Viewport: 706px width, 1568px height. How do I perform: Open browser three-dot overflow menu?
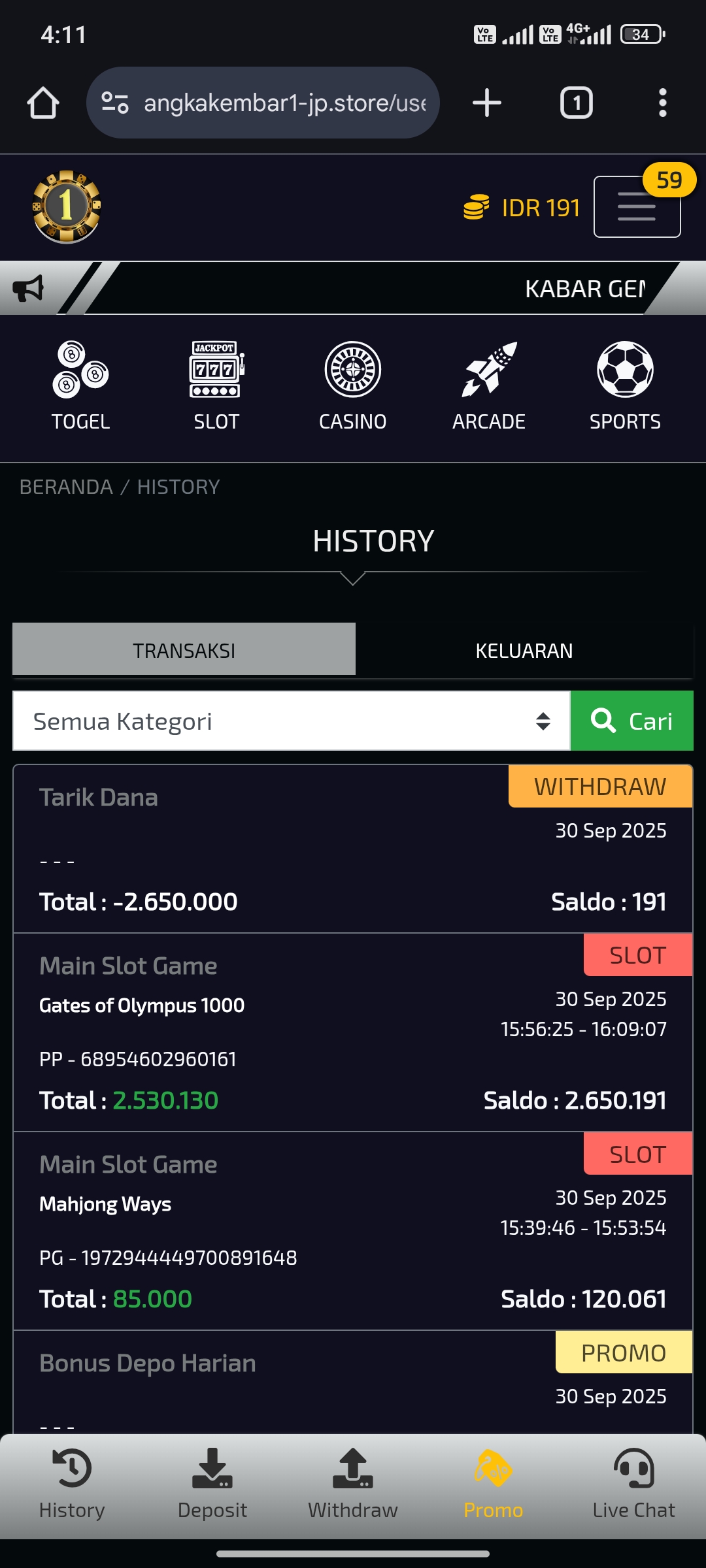(x=662, y=103)
